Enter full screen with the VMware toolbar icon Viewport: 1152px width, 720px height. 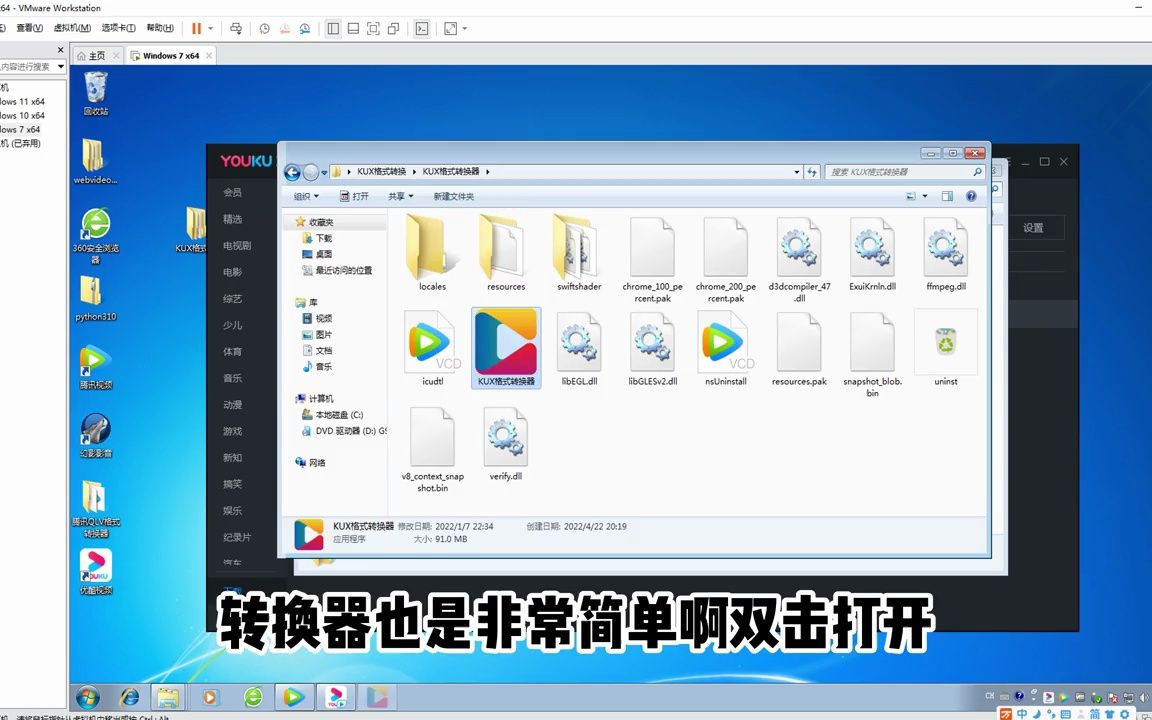click(372, 28)
